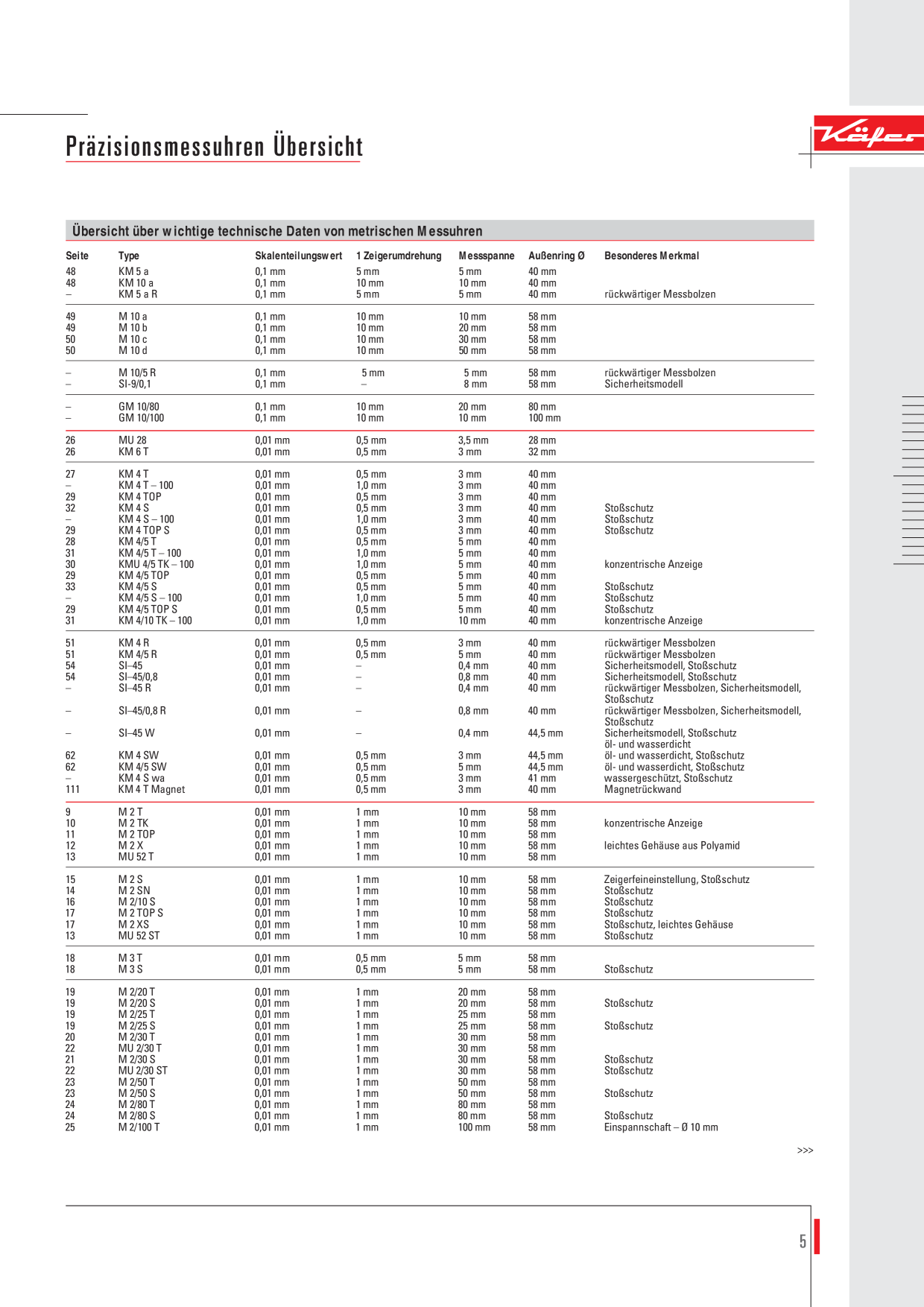Viewport: 924px width, 1307px height.
Task: Click type M 10/5 R
Action: pos(137,373)
